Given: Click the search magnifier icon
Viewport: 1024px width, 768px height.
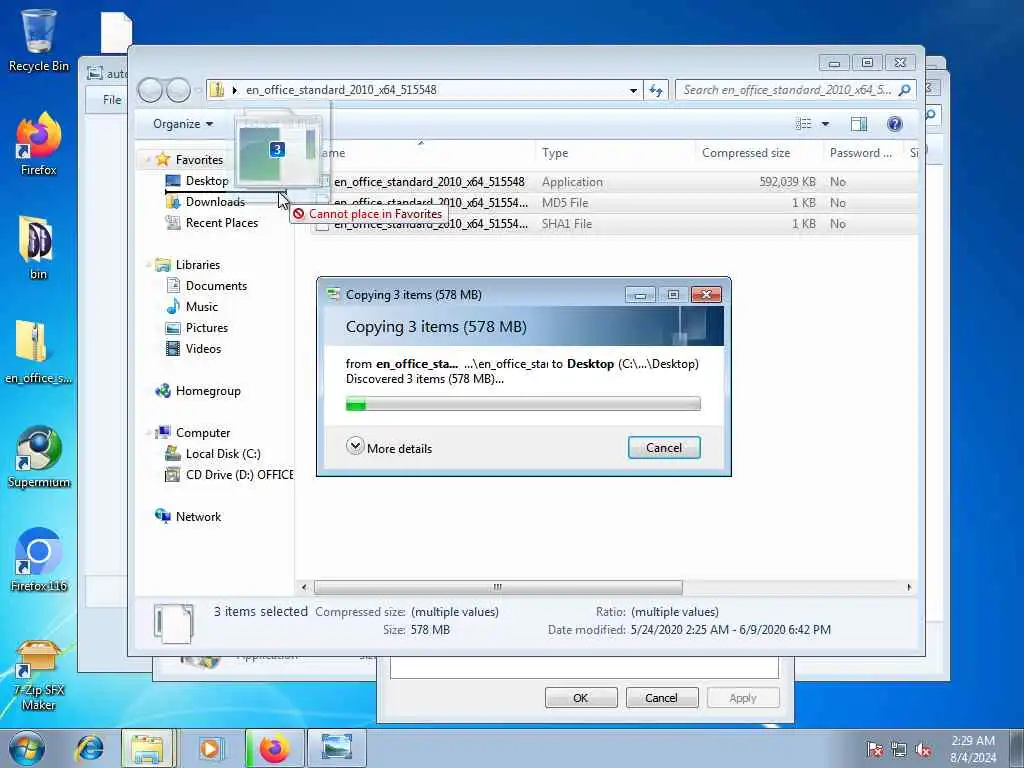Looking at the screenshot, I should point(904,90).
